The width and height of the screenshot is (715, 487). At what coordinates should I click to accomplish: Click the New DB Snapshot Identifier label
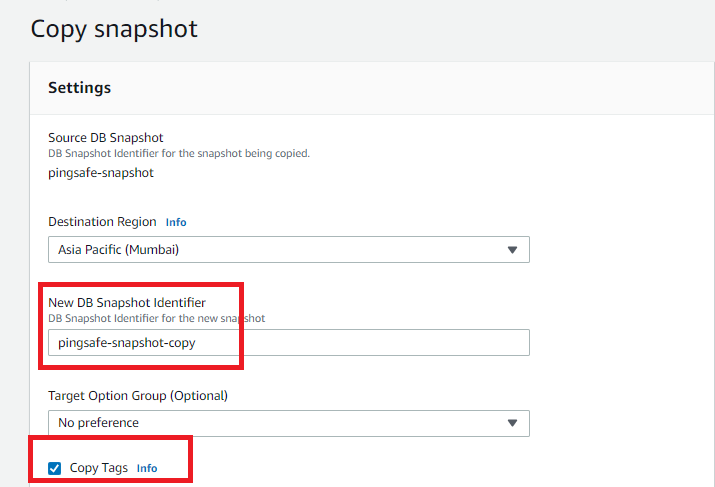[141, 302]
